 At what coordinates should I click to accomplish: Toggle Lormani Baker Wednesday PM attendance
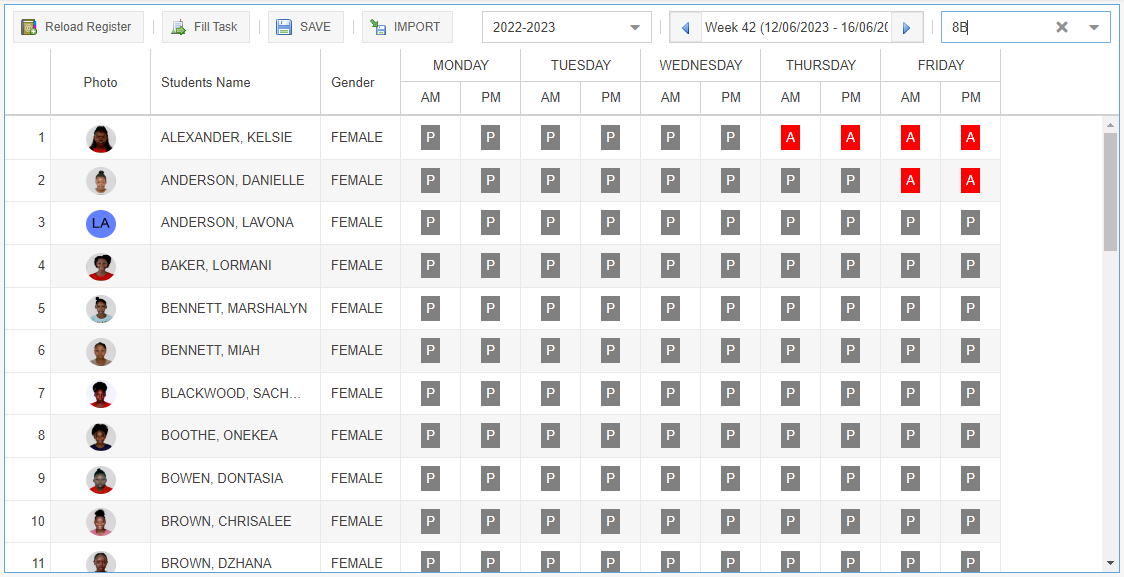coord(730,265)
